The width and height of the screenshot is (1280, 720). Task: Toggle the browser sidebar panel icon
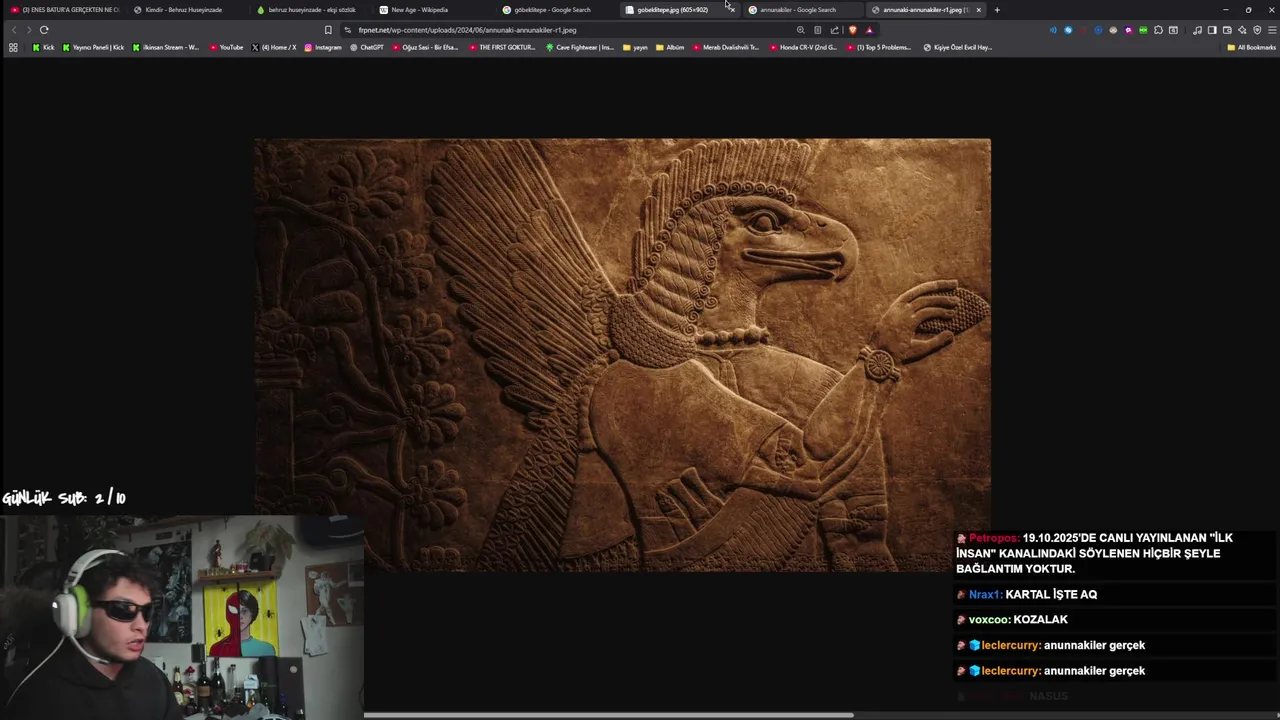point(1212,30)
